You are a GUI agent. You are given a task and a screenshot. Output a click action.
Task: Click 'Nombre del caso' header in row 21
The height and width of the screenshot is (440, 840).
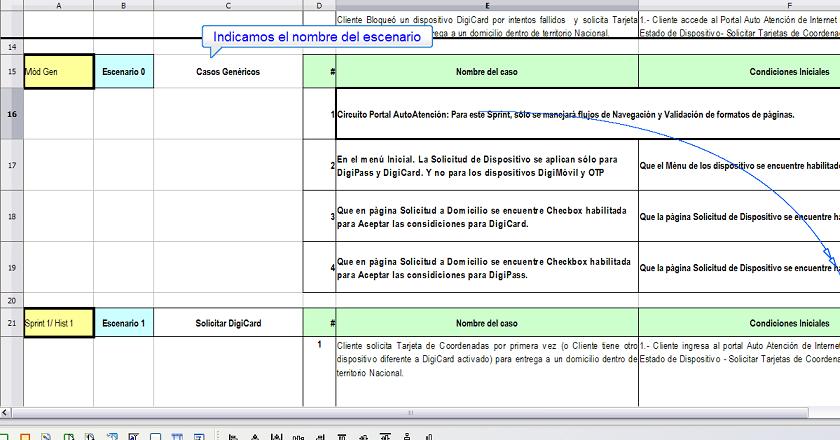tap(487, 323)
